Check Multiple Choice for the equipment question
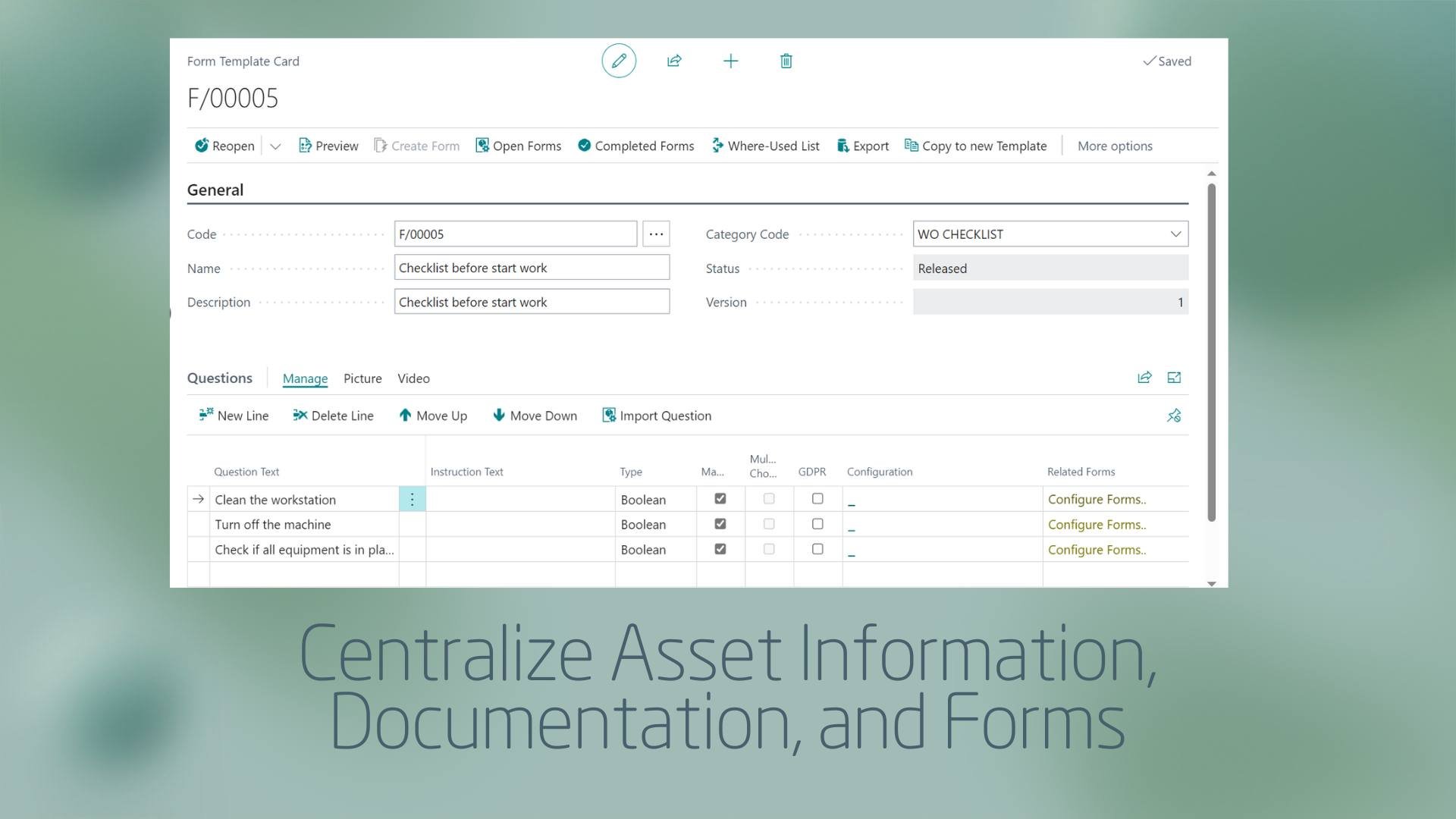The width and height of the screenshot is (1456, 819). pos(769,548)
